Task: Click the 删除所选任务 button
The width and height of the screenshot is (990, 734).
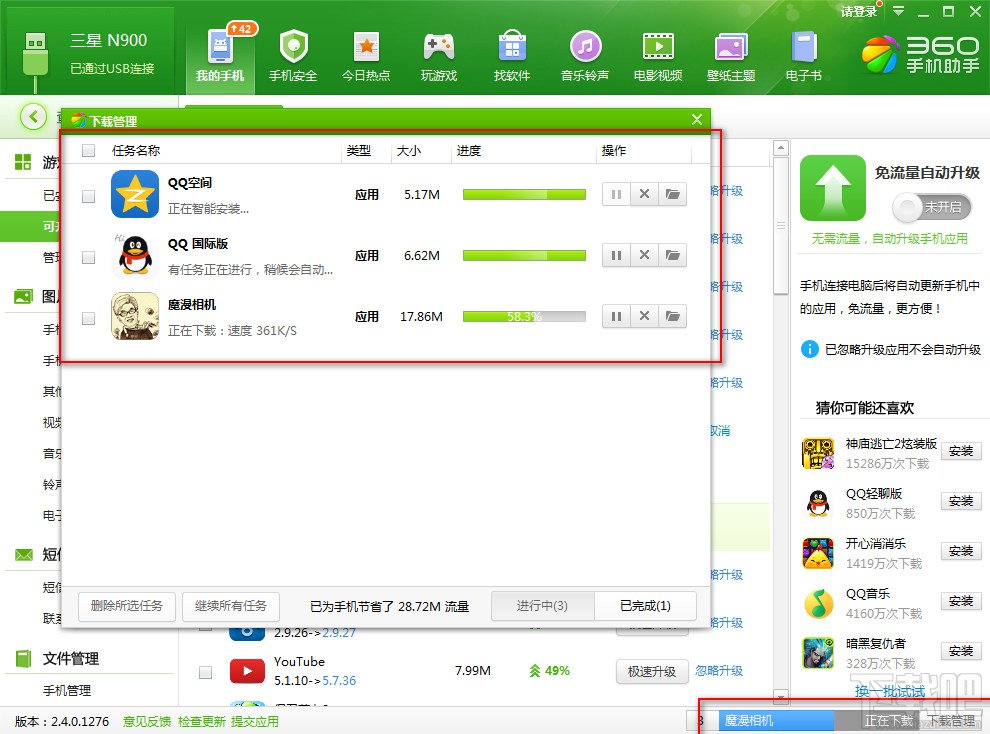Action: pyautogui.click(x=127, y=606)
